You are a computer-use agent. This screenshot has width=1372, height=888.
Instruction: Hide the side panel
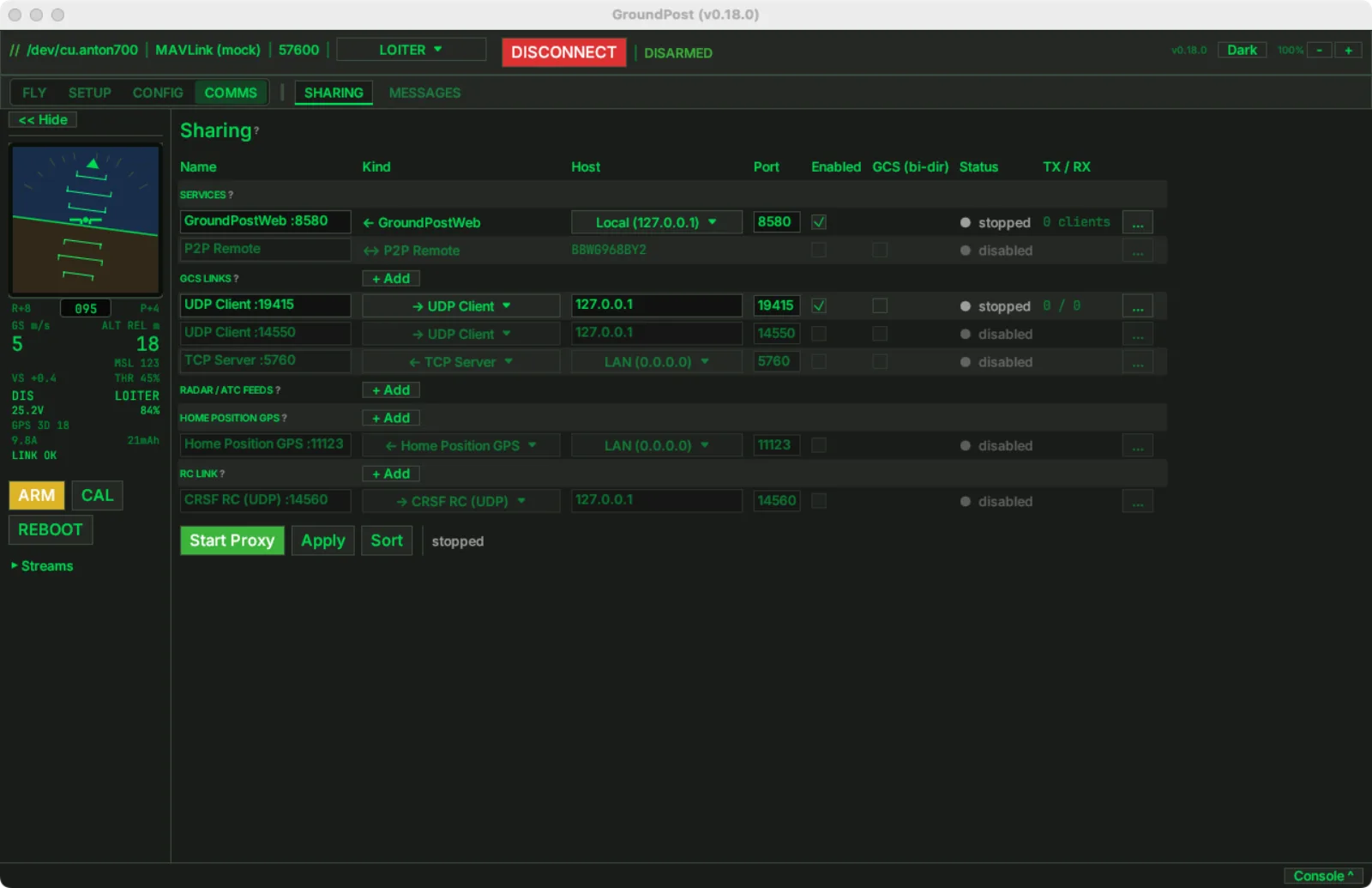click(x=43, y=120)
